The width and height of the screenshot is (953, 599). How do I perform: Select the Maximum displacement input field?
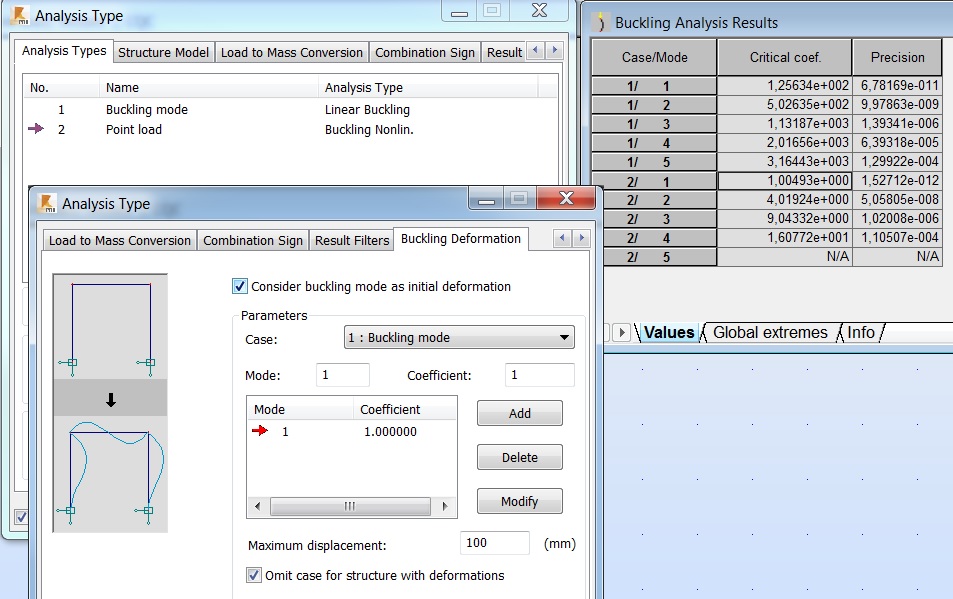coord(495,542)
